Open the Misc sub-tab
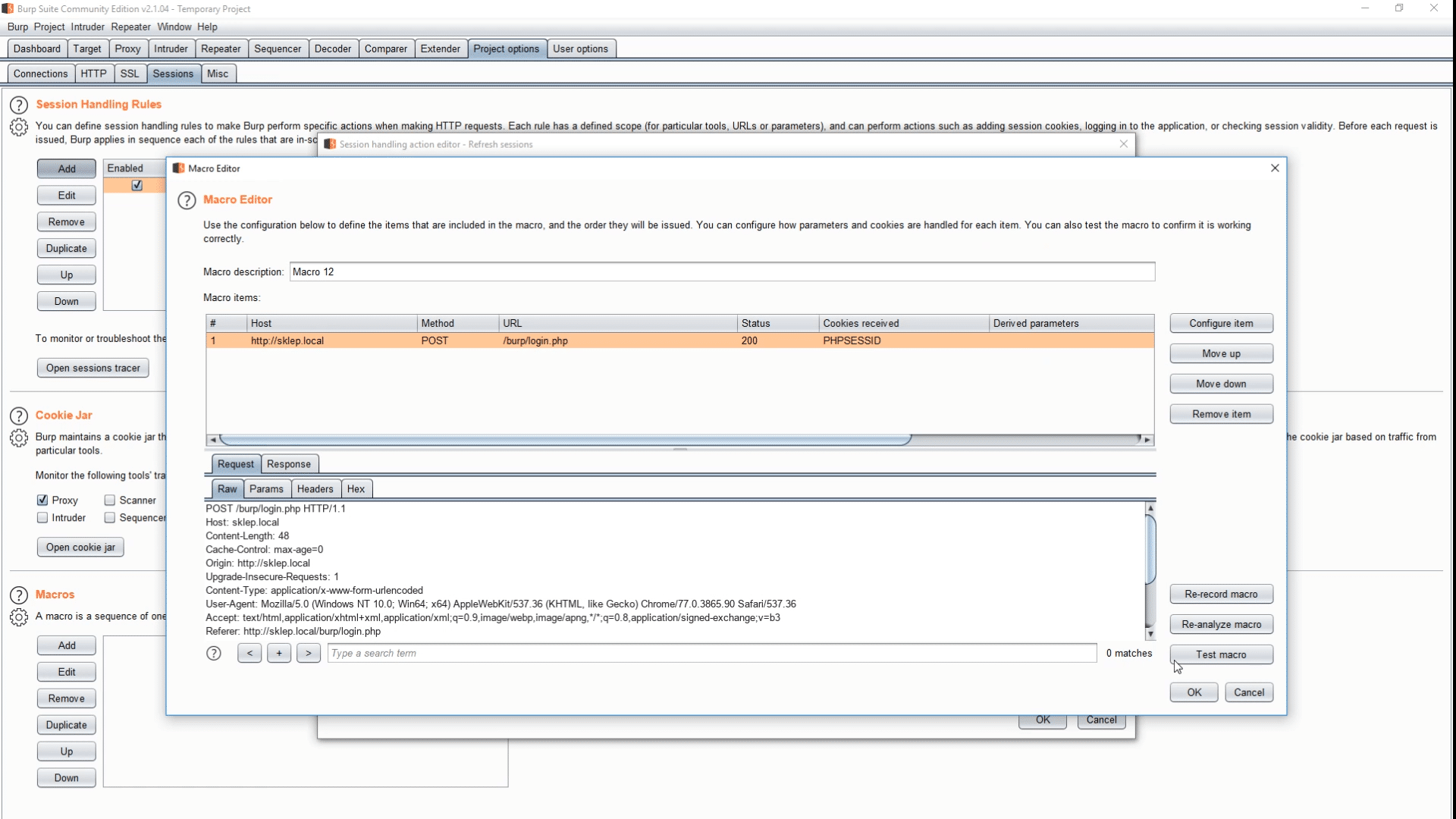The image size is (1456, 819). [218, 74]
